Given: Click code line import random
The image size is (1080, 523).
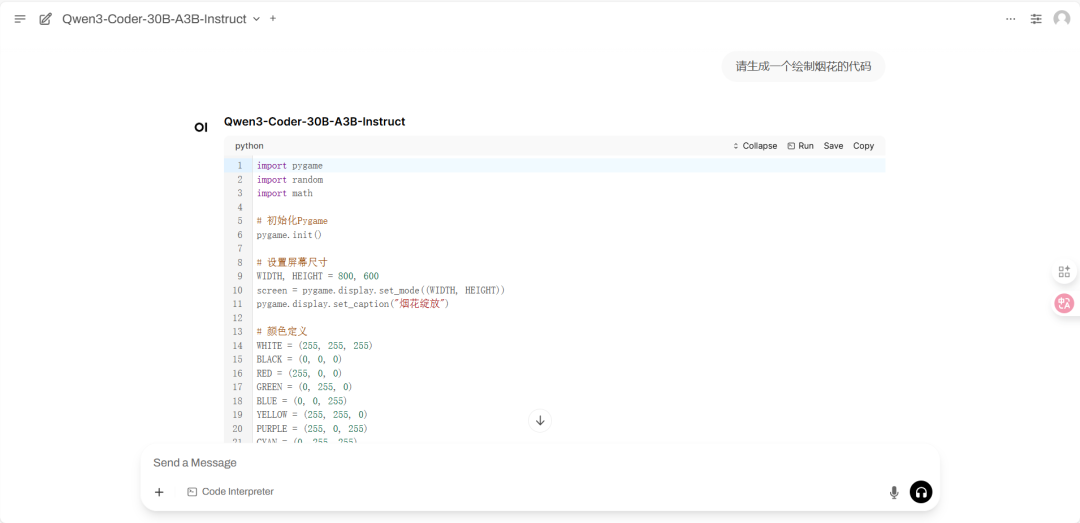Looking at the screenshot, I should click(290, 180).
